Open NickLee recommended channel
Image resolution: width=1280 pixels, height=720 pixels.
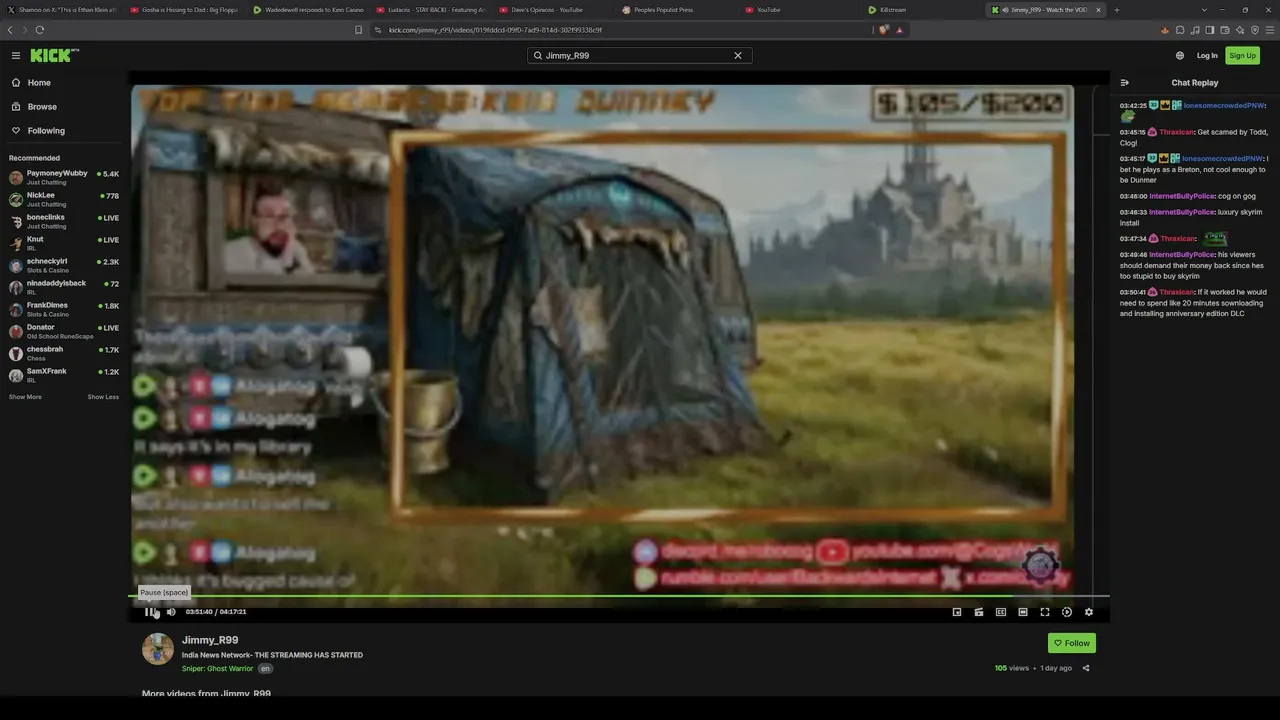(64, 200)
